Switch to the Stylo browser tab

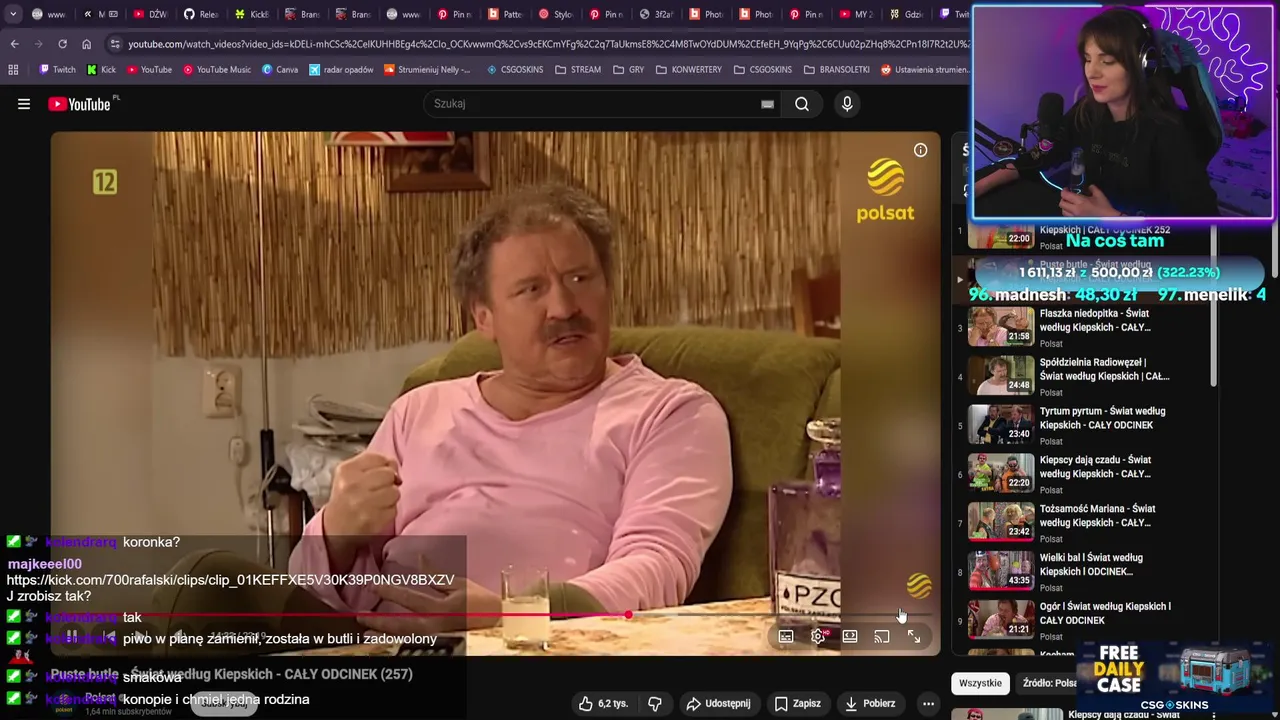pos(556,15)
